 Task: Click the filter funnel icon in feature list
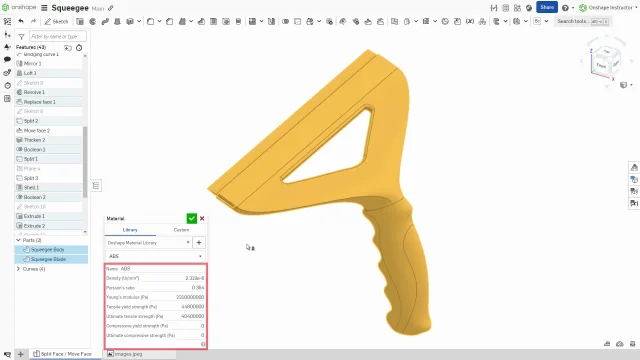21,37
